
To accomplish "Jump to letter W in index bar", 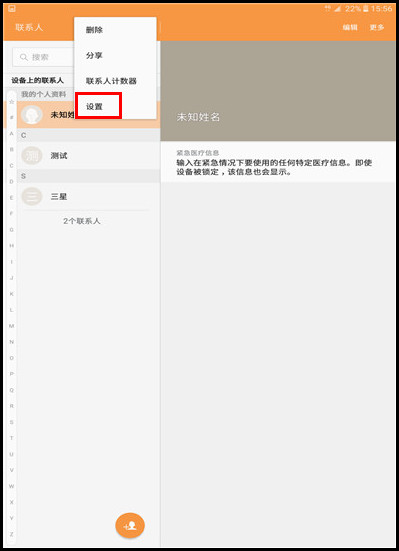I will pyautogui.click(x=12, y=486).
